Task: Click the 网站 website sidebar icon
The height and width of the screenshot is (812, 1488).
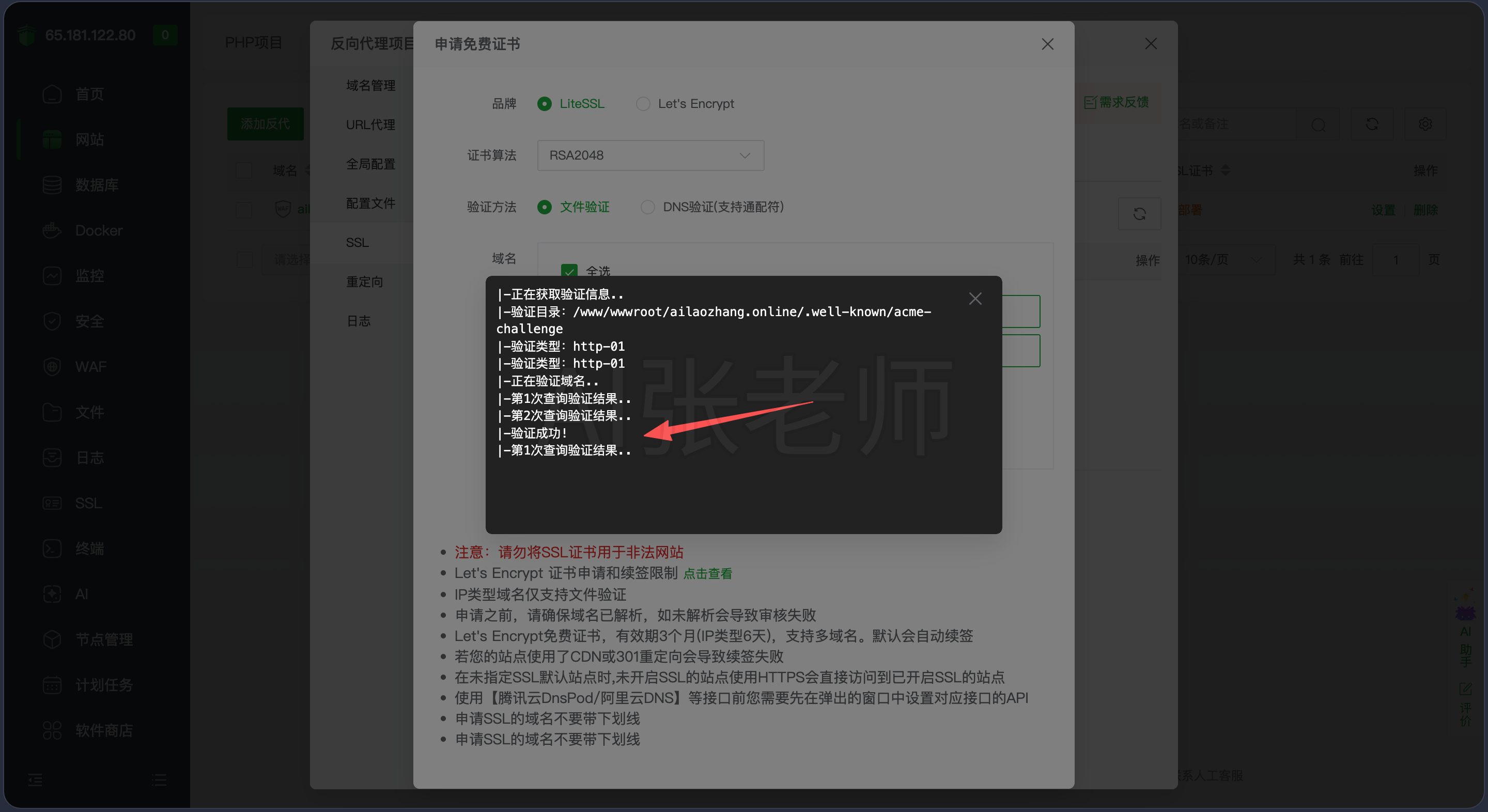Action: (x=52, y=139)
